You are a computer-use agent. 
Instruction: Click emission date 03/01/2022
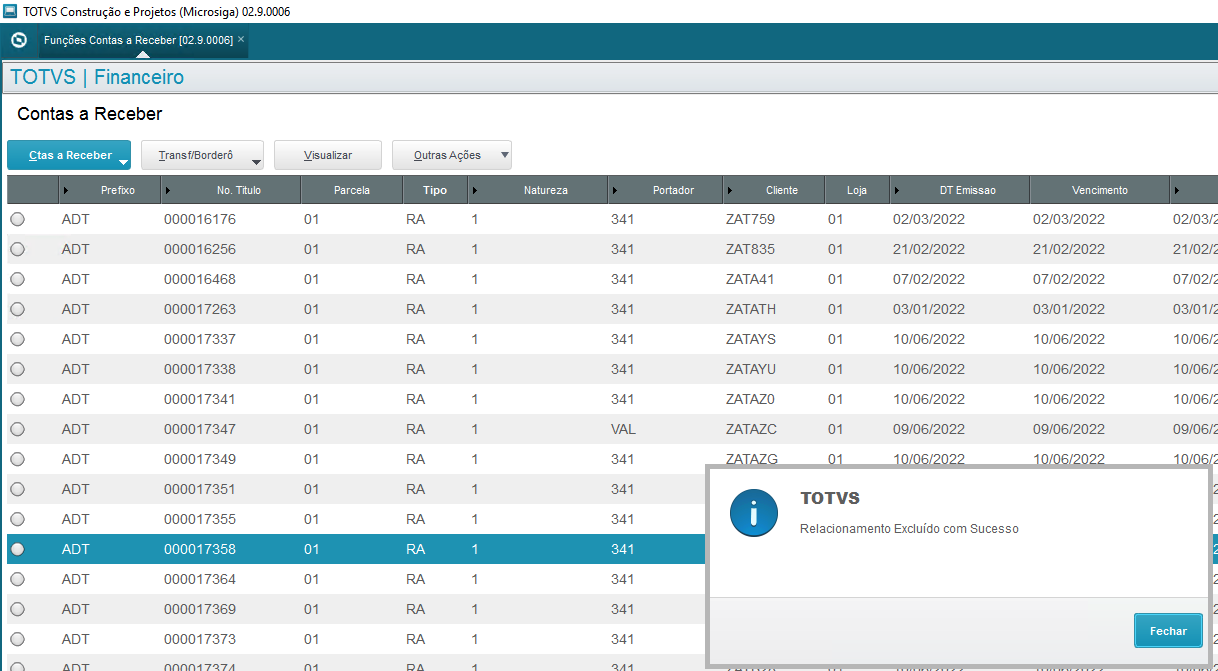929,309
